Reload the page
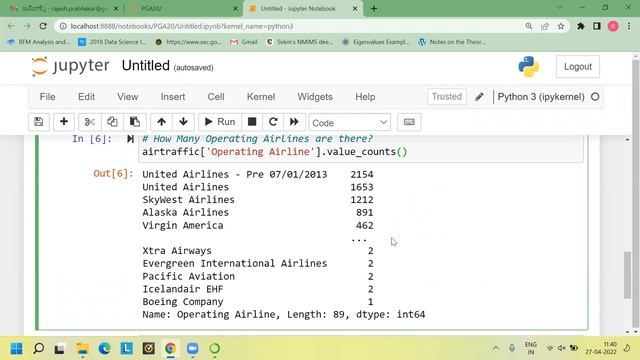Image resolution: width=640 pixels, height=360 pixels. coord(43,26)
